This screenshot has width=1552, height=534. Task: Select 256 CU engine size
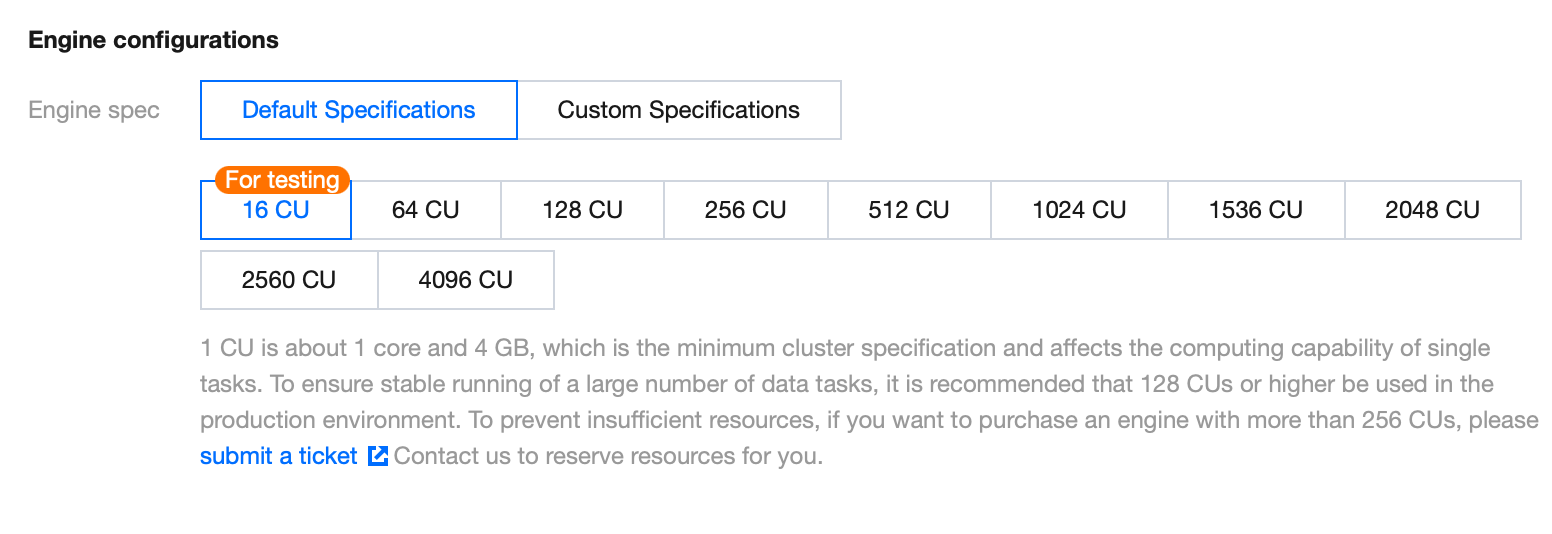pyautogui.click(x=745, y=210)
